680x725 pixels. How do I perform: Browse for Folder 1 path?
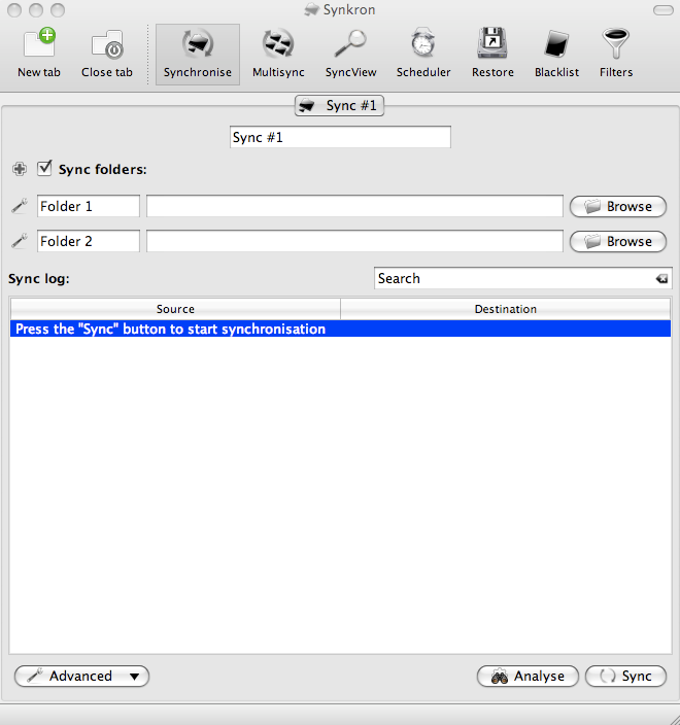tap(618, 206)
